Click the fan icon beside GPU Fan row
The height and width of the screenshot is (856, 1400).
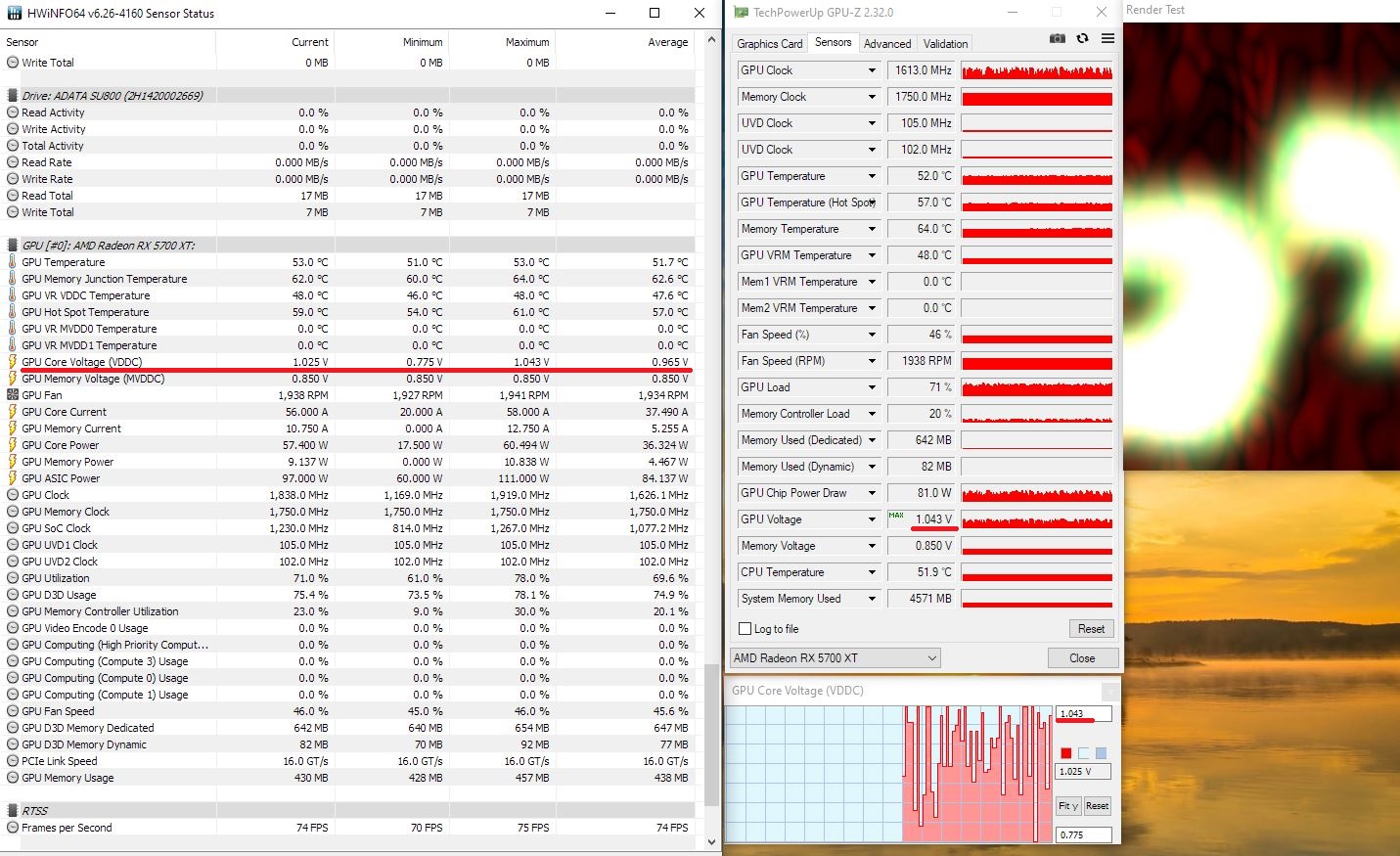[x=13, y=395]
